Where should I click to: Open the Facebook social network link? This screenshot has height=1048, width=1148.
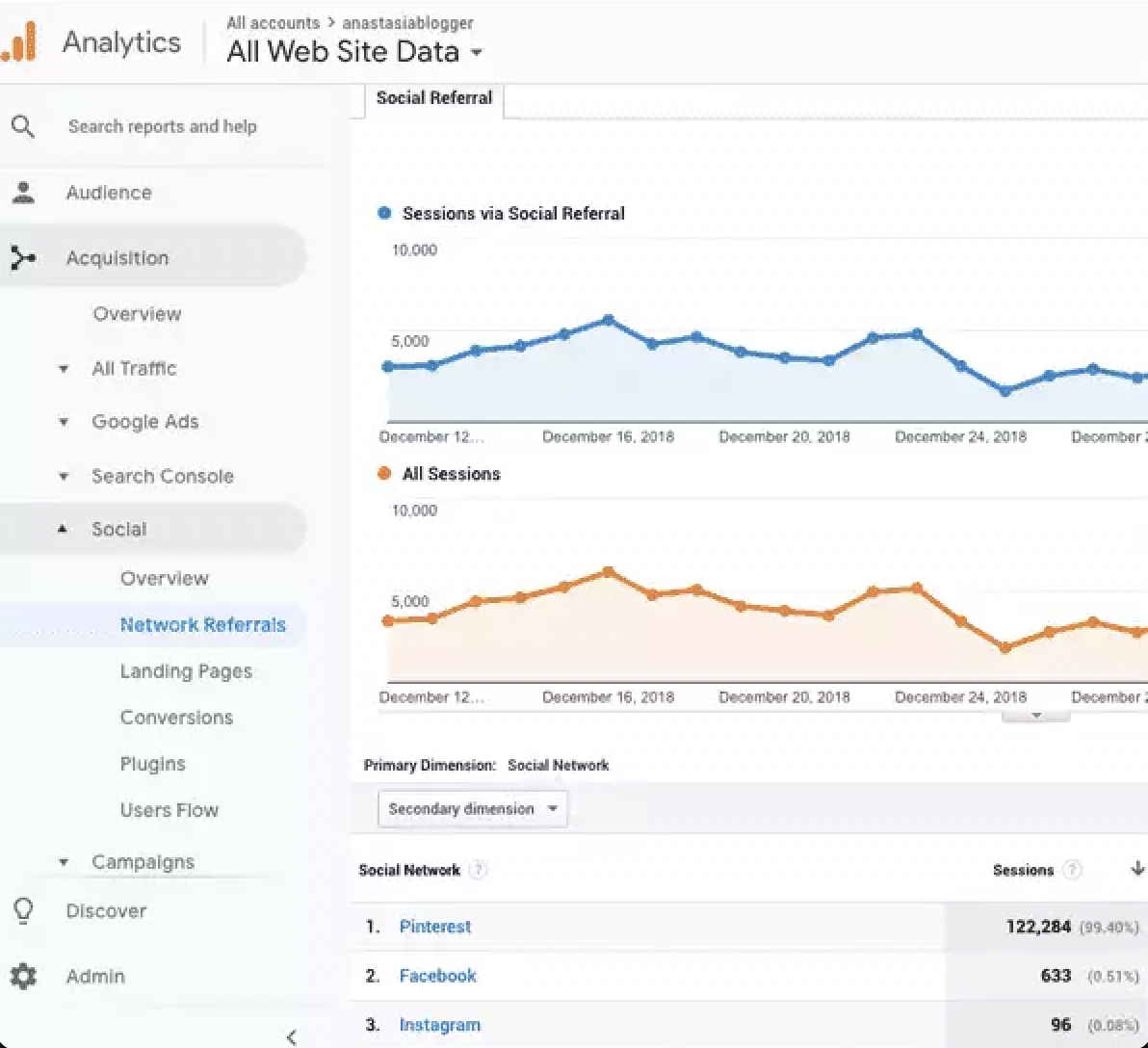point(437,976)
